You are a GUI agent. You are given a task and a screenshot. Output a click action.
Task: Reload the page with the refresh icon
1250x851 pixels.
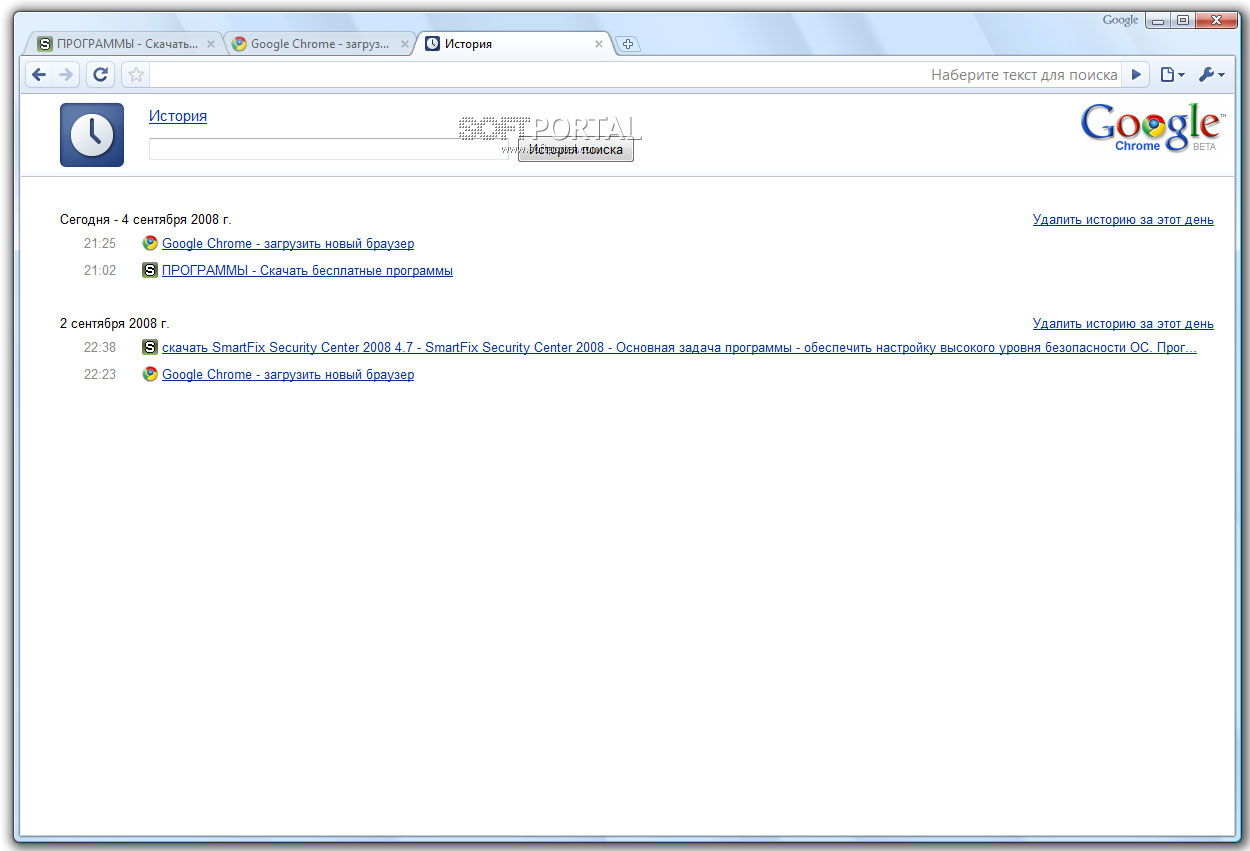point(100,75)
